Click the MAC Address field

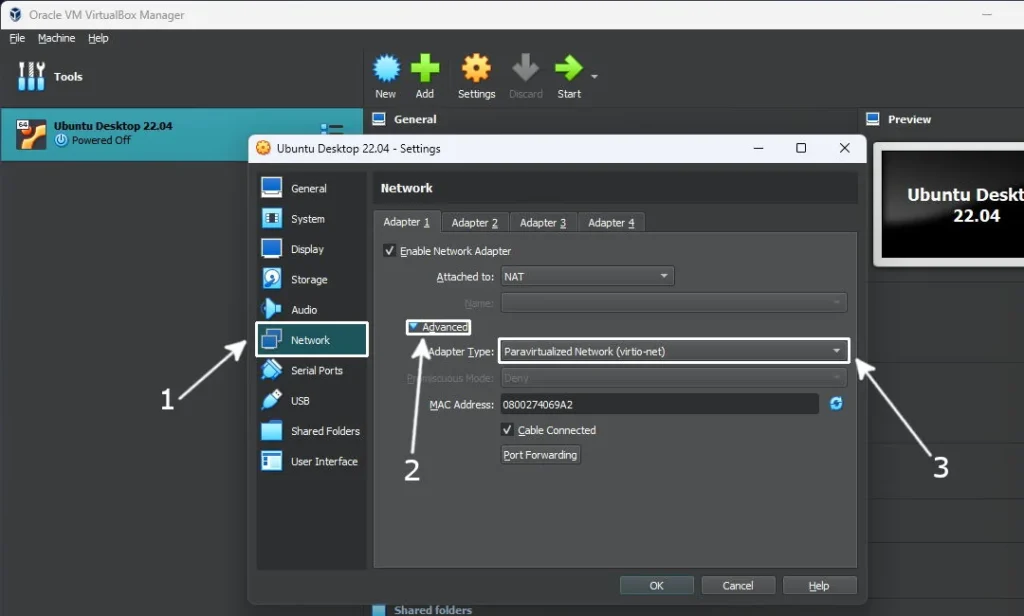click(660, 404)
